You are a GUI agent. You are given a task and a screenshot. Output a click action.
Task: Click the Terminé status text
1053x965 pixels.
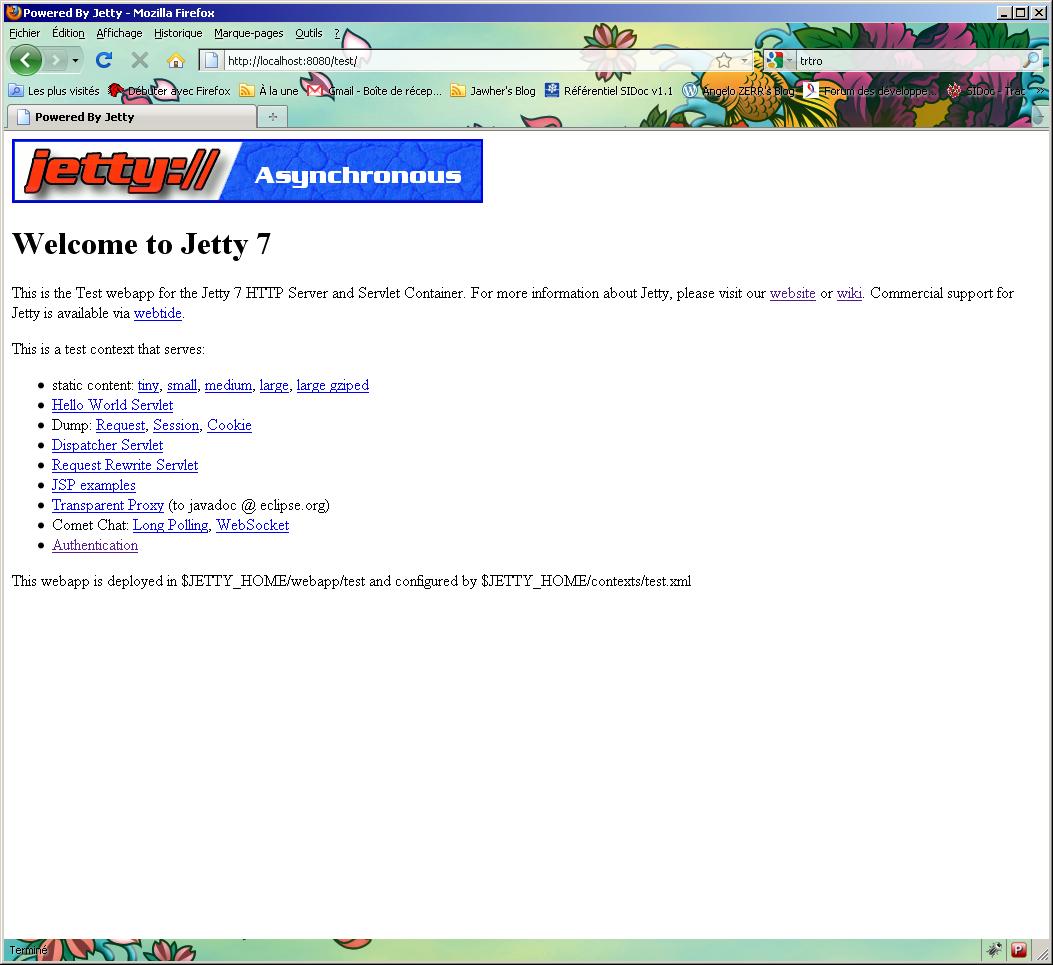click(28, 950)
